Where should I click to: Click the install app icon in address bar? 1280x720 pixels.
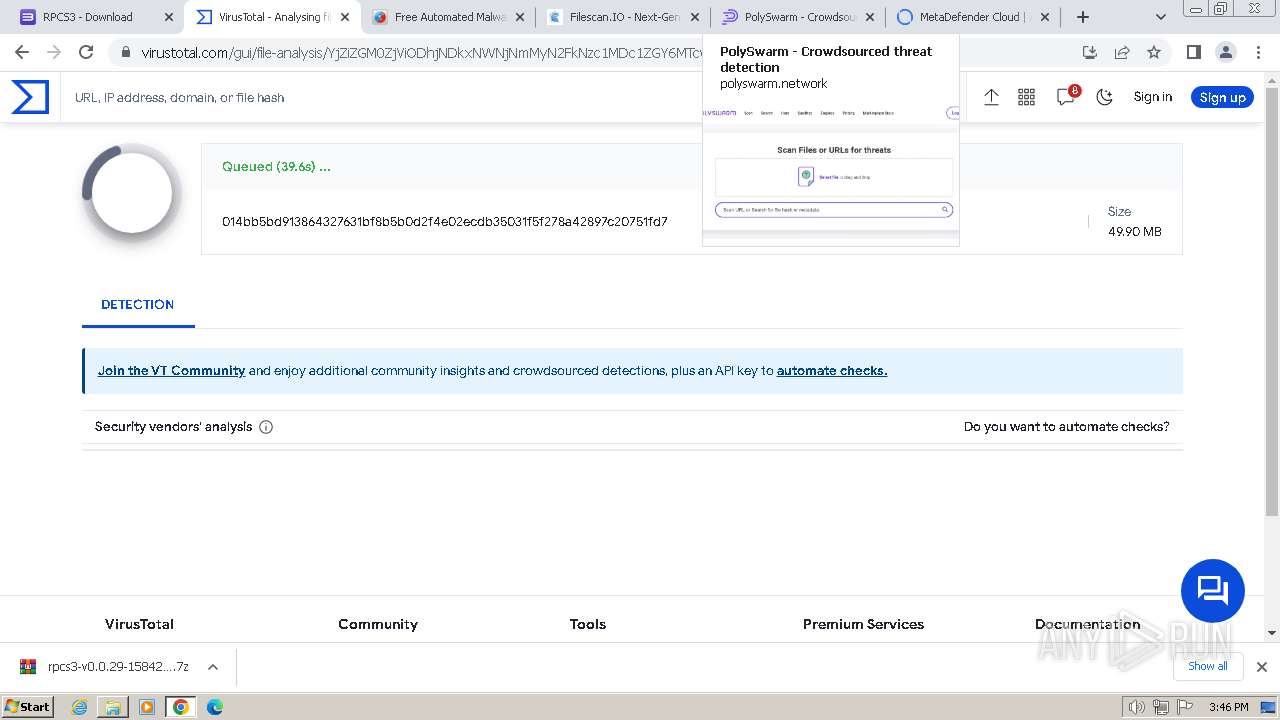click(1090, 52)
